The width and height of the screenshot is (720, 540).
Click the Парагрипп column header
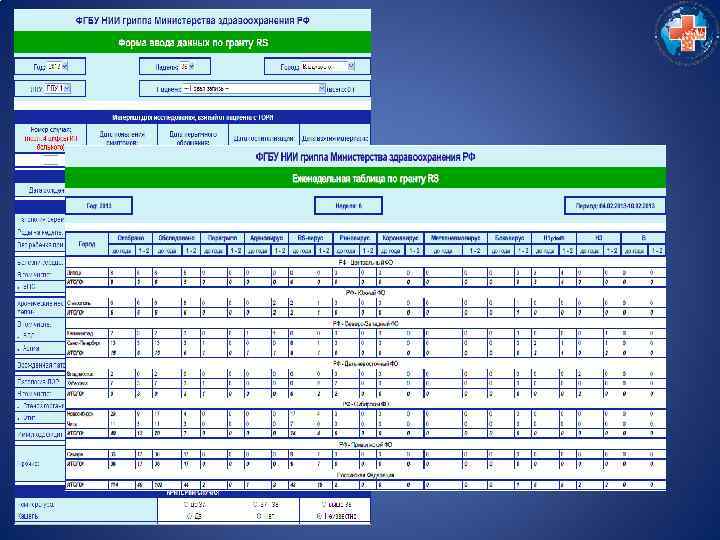click(x=222, y=238)
